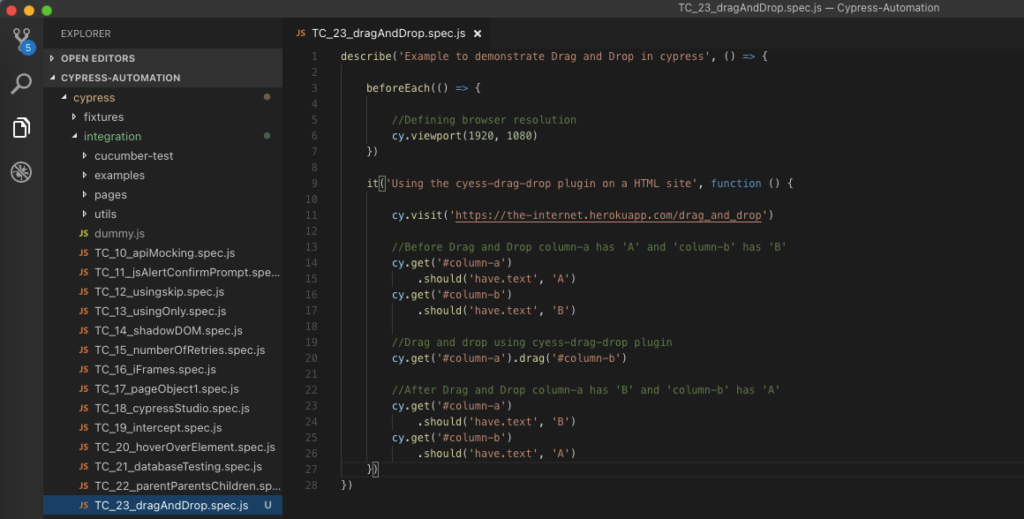
Task: Click the macOS green maximize button
Action: (47, 10)
